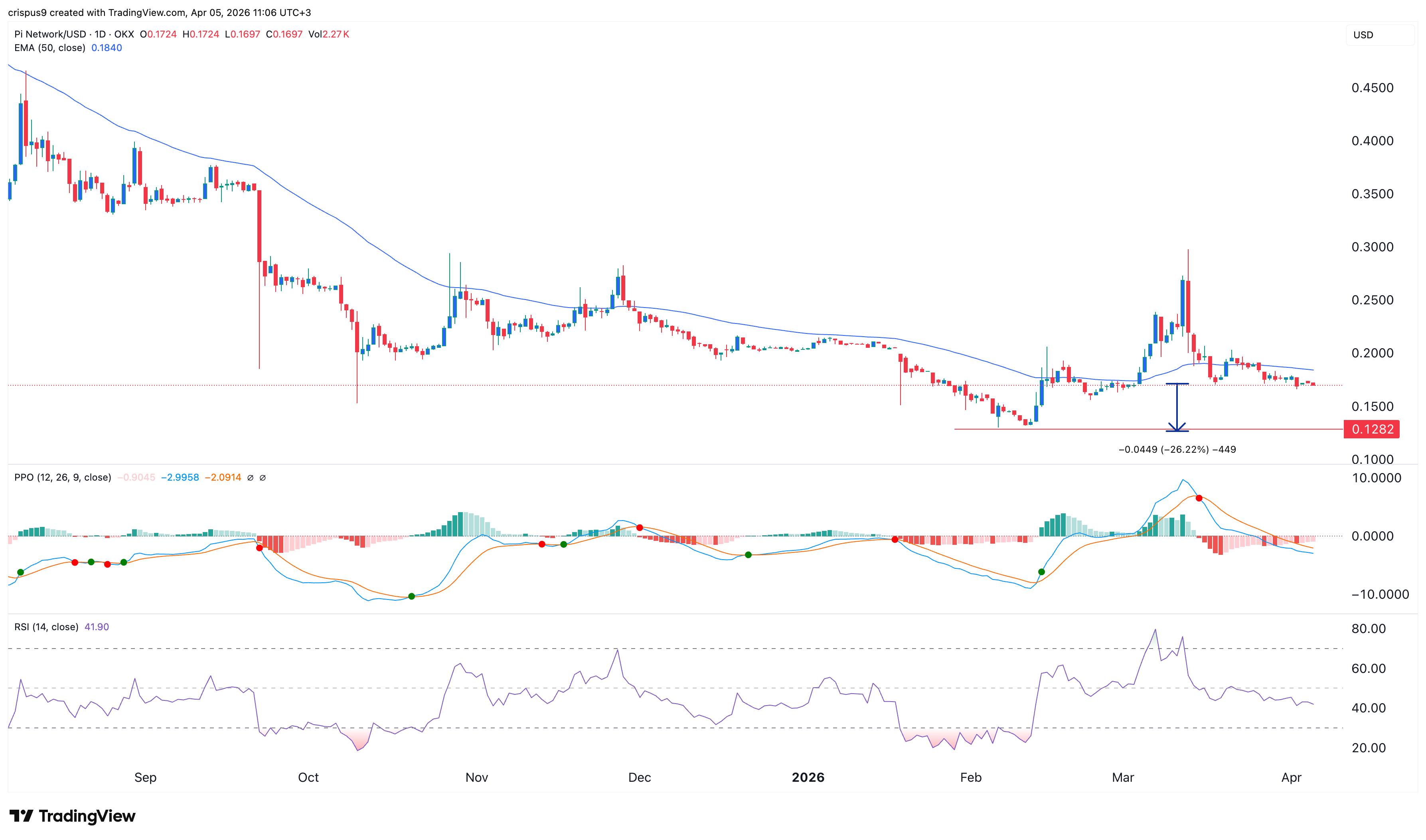
Task: Click the red 0.1282 price label
Action: [x=1371, y=429]
